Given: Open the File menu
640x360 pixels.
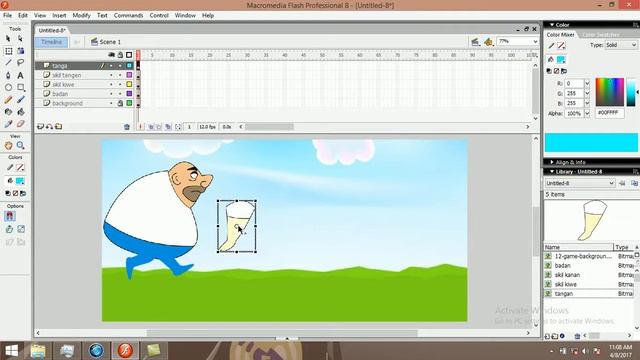Looking at the screenshot, I should pyautogui.click(x=7, y=15).
